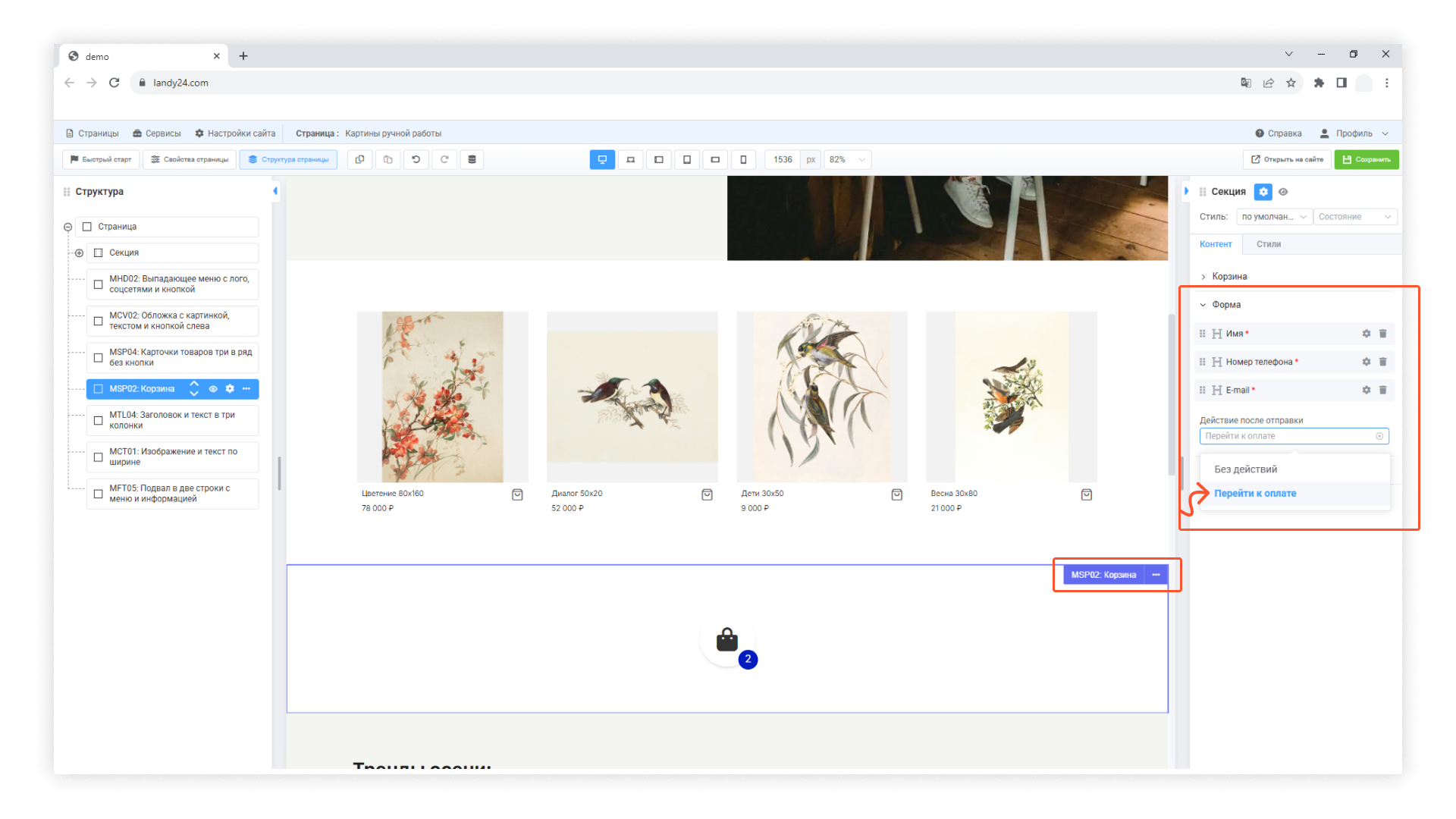Choose Перейти к оплате option
The height and width of the screenshot is (819, 1456).
pos(1294,494)
